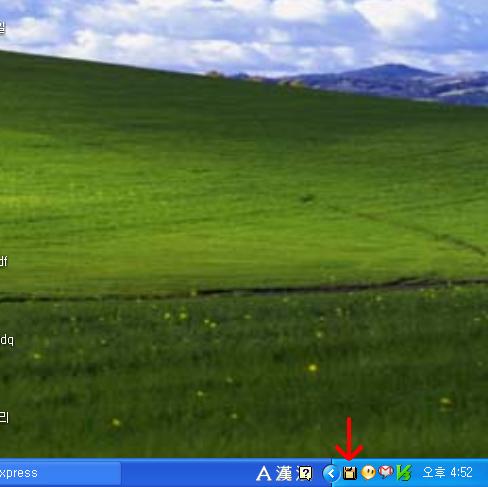Expand hidden tray icons with chevron

[x=331, y=473]
